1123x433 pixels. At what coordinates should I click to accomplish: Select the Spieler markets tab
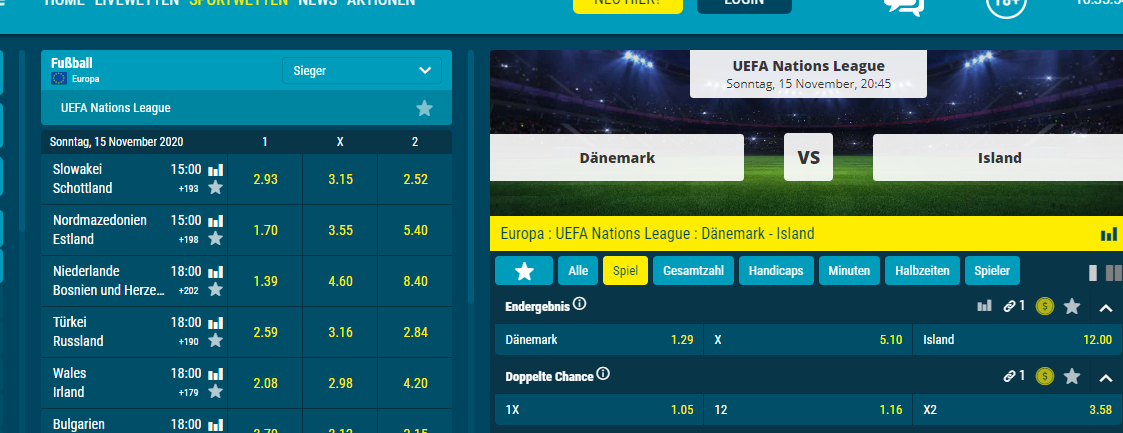click(992, 271)
